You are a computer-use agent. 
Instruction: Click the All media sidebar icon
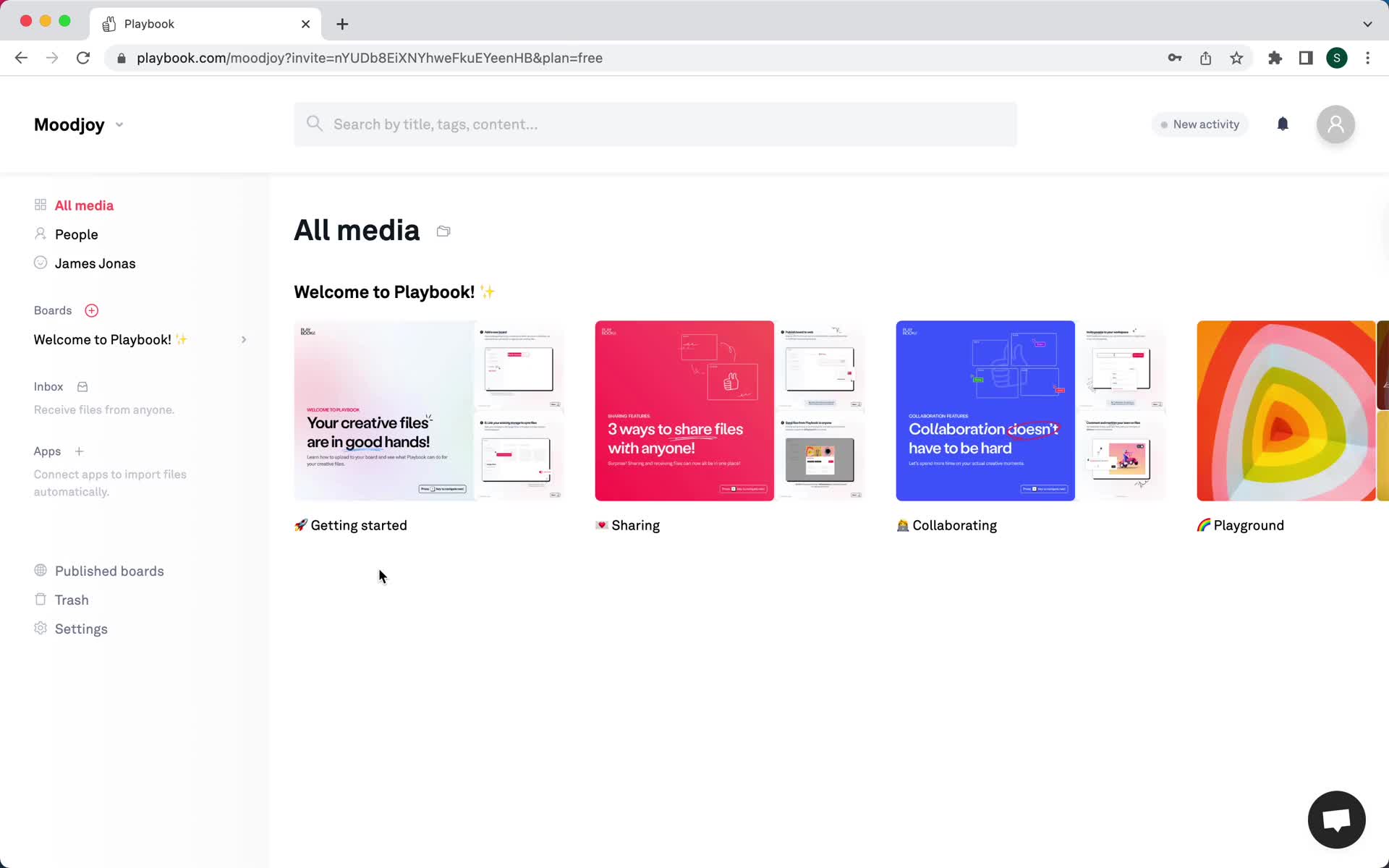pos(40,205)
